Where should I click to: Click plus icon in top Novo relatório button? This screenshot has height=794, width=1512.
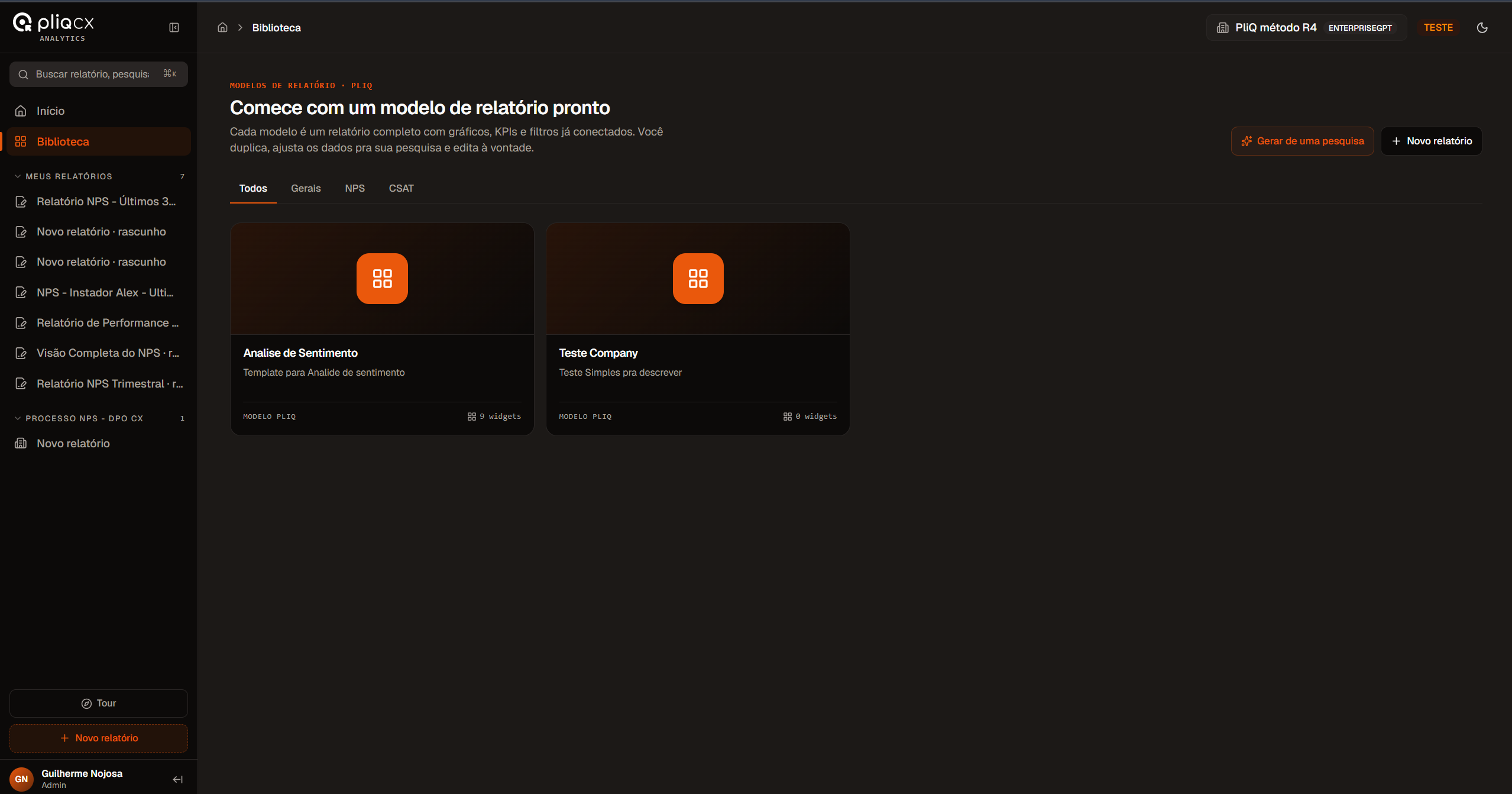(1396, 141)
